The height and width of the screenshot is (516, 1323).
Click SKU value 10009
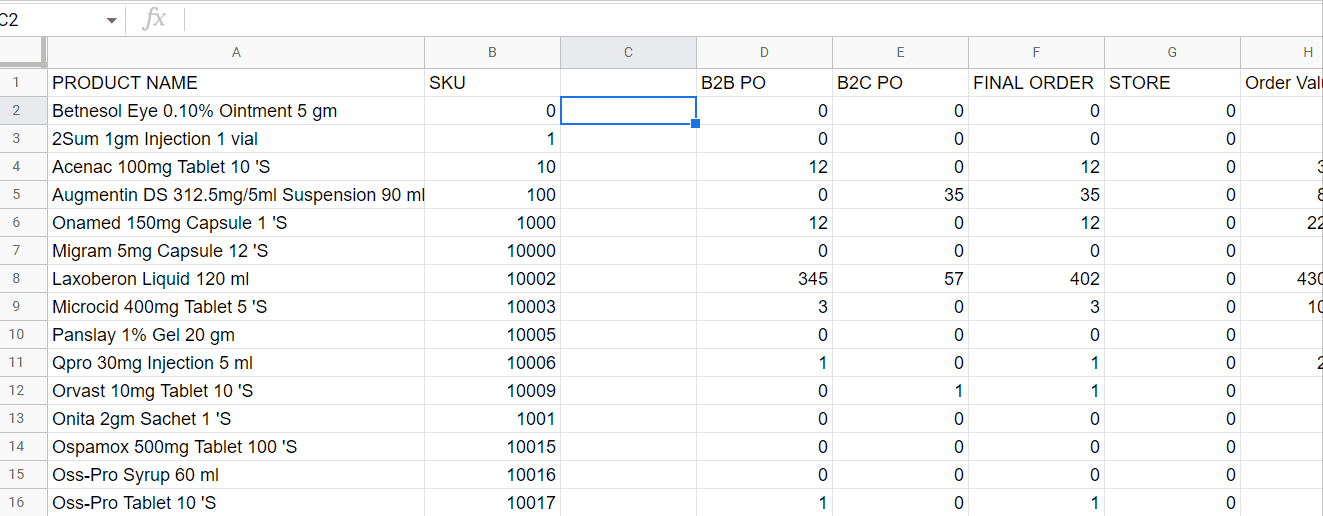[x=492, y=391]
